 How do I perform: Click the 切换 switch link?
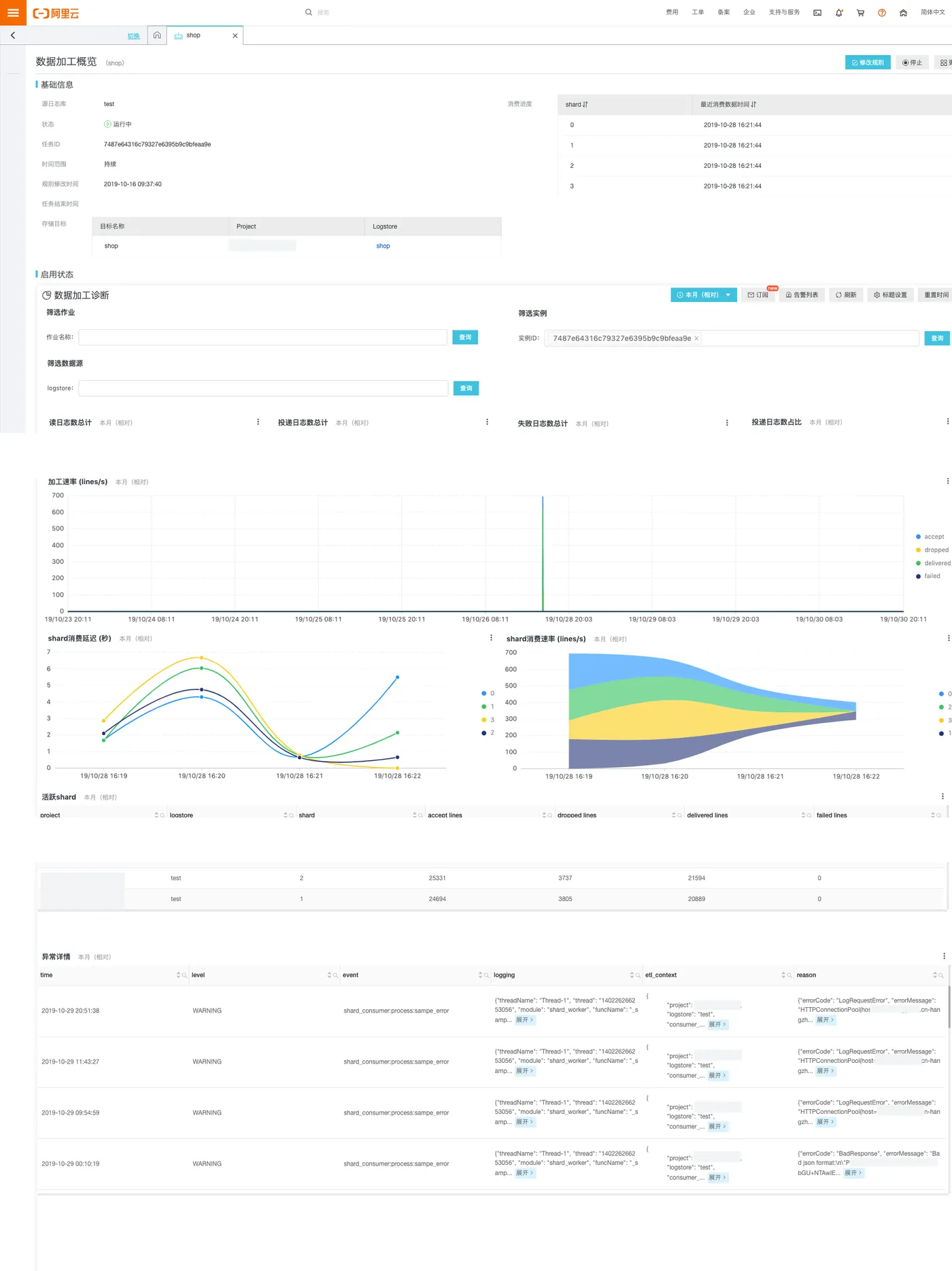click(x=134, y=36)
